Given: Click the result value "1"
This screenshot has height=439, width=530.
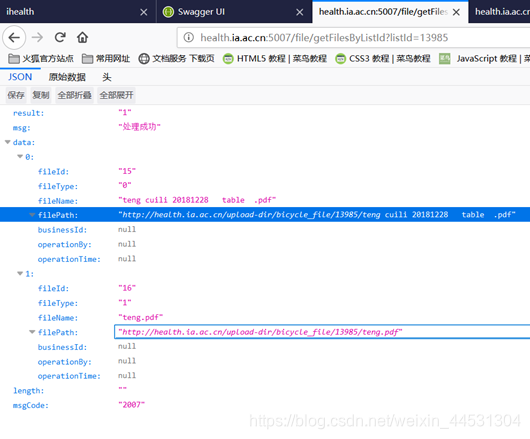Looking at the screenshot, I should [124, 112].
